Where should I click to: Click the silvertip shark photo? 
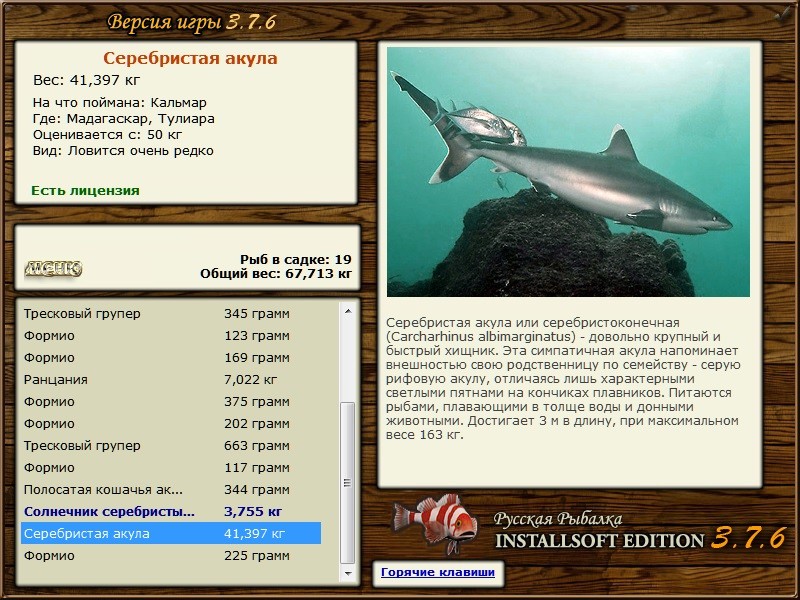click(x=568, y=172)
